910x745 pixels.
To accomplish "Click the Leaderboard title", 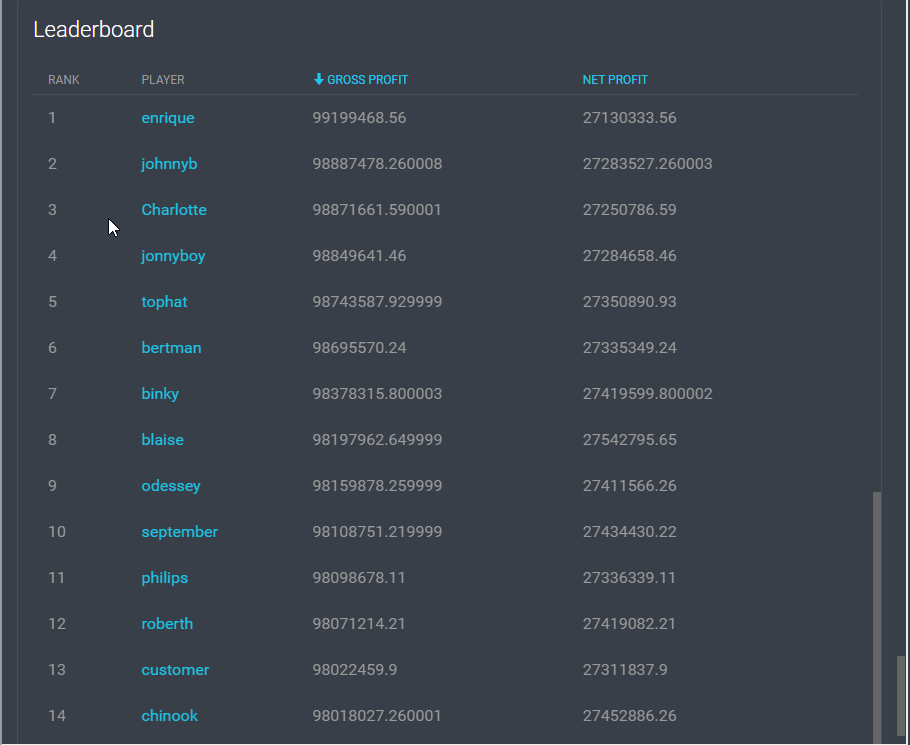I will click(x=93, y=29).
